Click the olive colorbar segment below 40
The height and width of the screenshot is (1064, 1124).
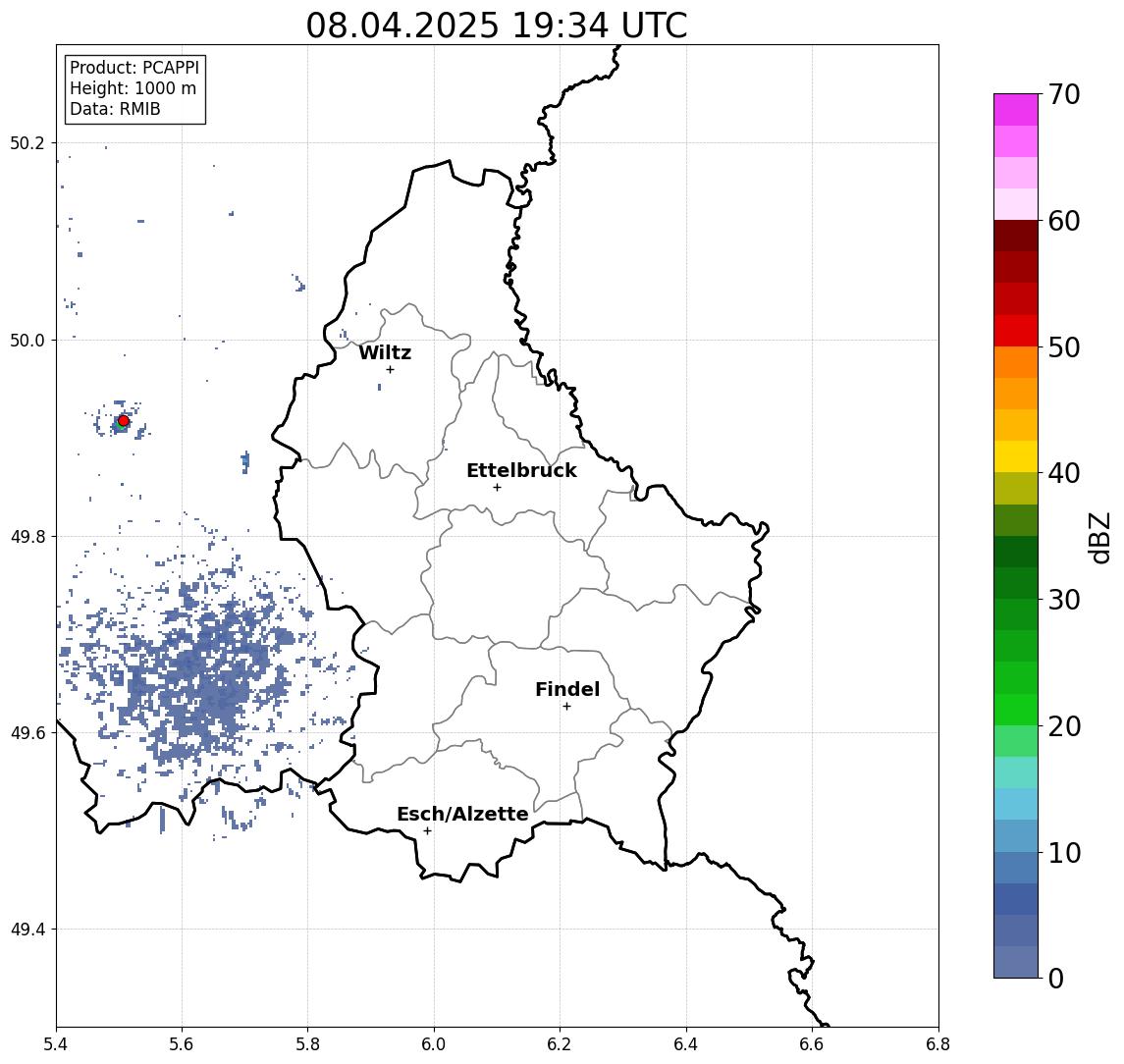pos(1016,488)
